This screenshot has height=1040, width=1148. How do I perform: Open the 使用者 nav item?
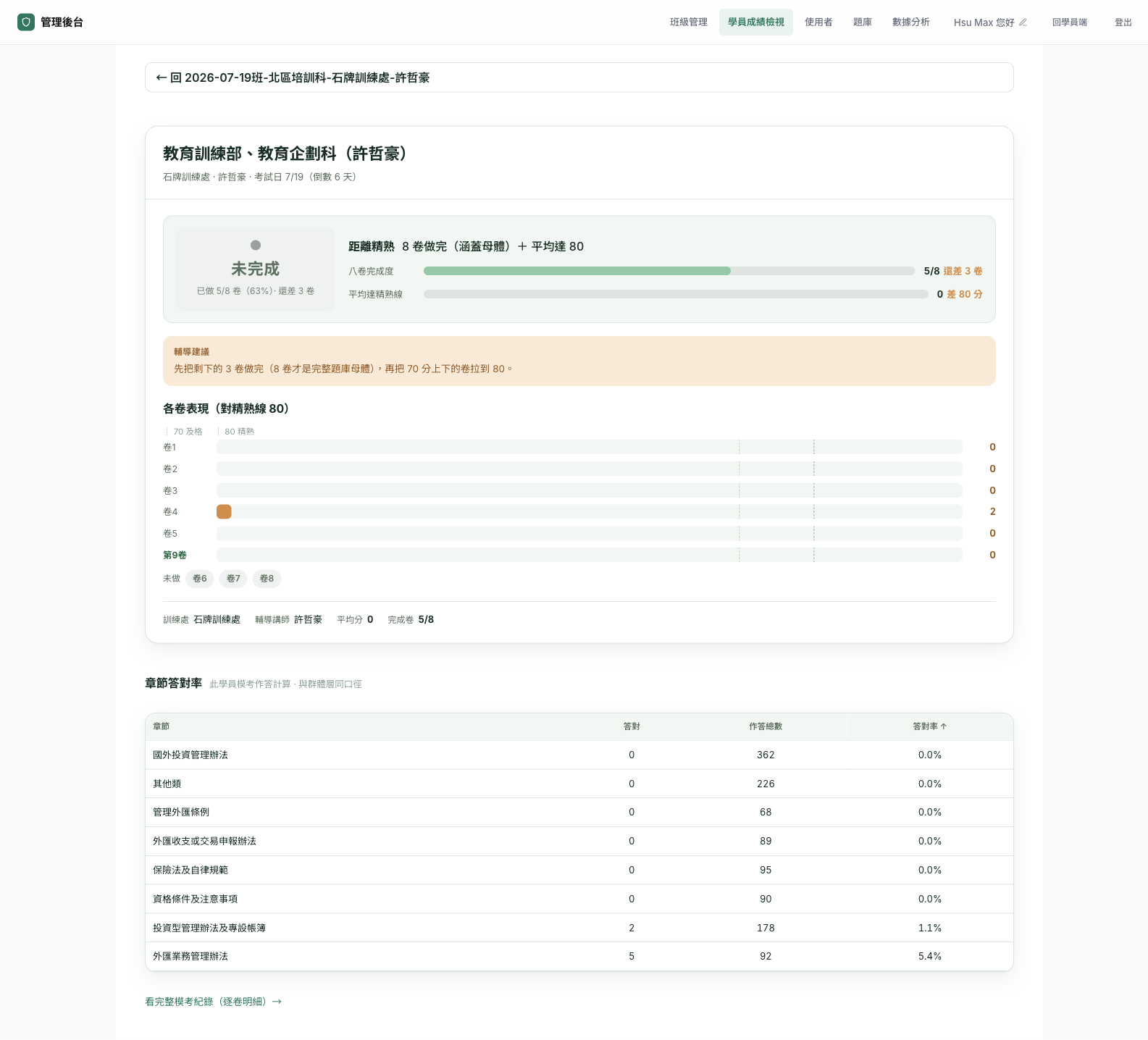pos(818,22)
